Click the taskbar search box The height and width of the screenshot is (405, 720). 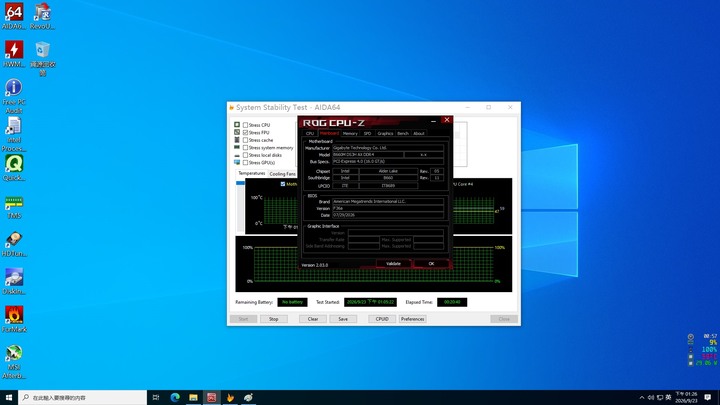coord(83,397)
